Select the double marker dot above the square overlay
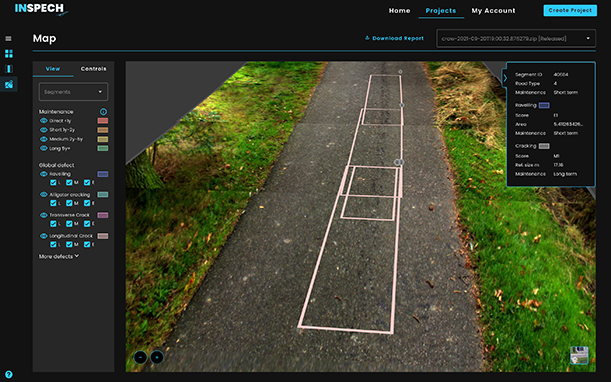The image size is (611, 382). [x=399, y=162]
